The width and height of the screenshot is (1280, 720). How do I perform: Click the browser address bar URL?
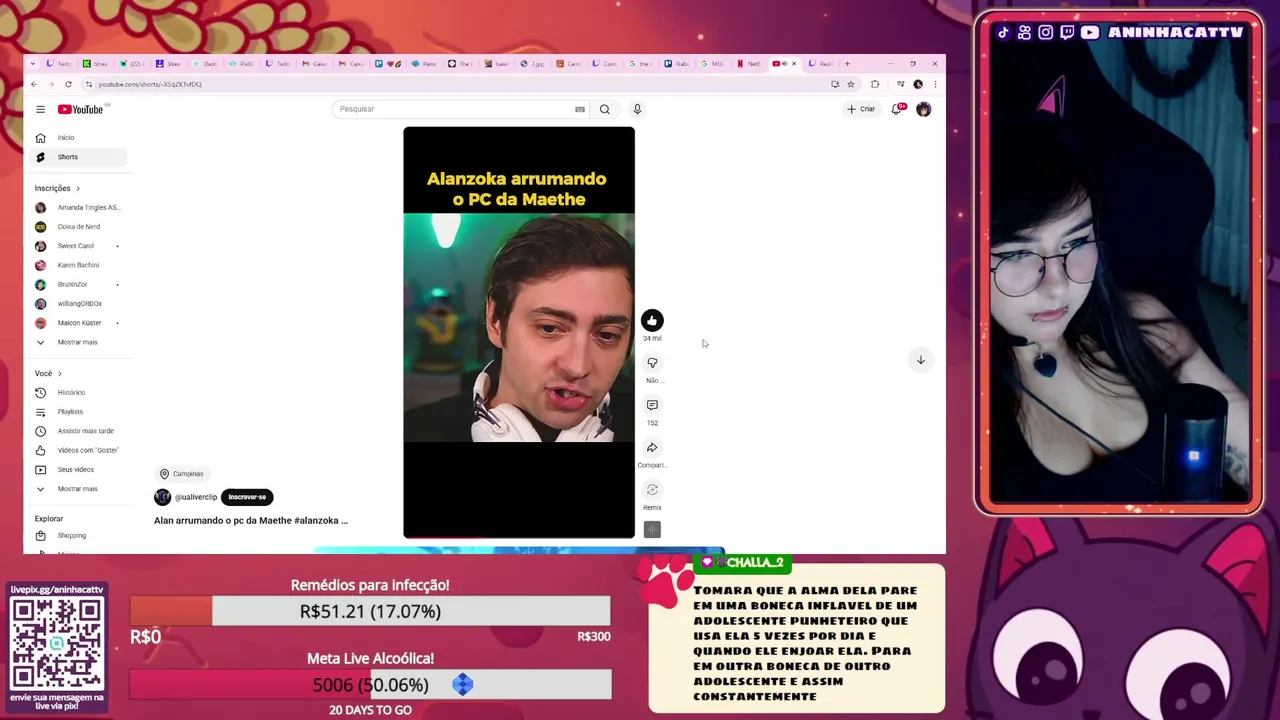[150, 84]
